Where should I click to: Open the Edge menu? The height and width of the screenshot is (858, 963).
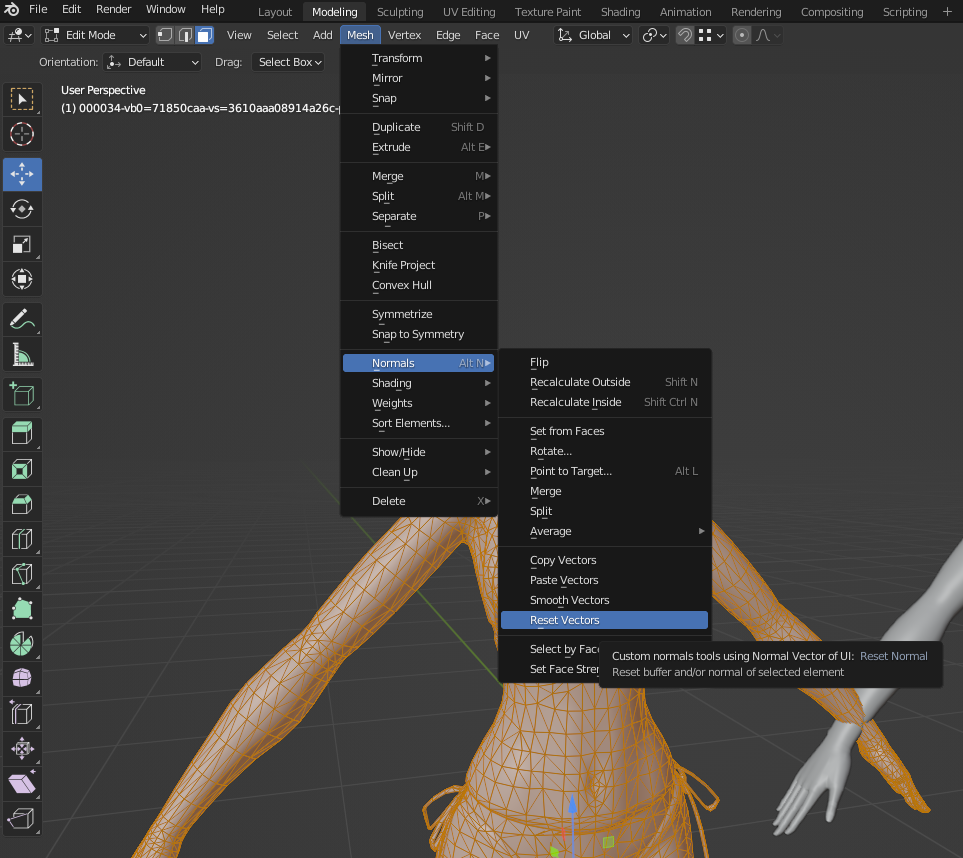click(448, 35)
